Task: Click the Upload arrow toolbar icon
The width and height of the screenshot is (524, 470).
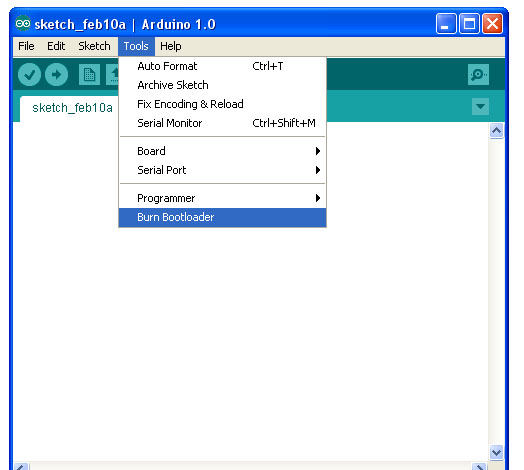Action: tap(56, 74)
